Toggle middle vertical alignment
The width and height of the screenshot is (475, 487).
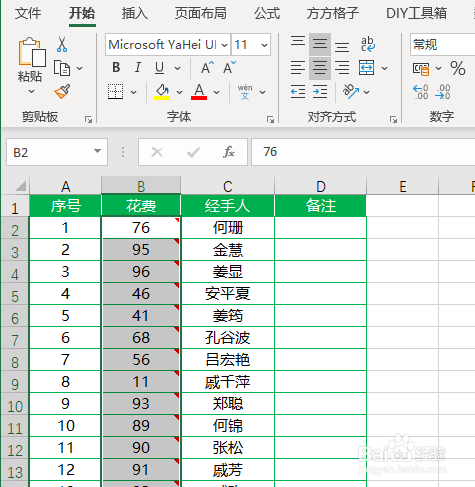point(320,44)
